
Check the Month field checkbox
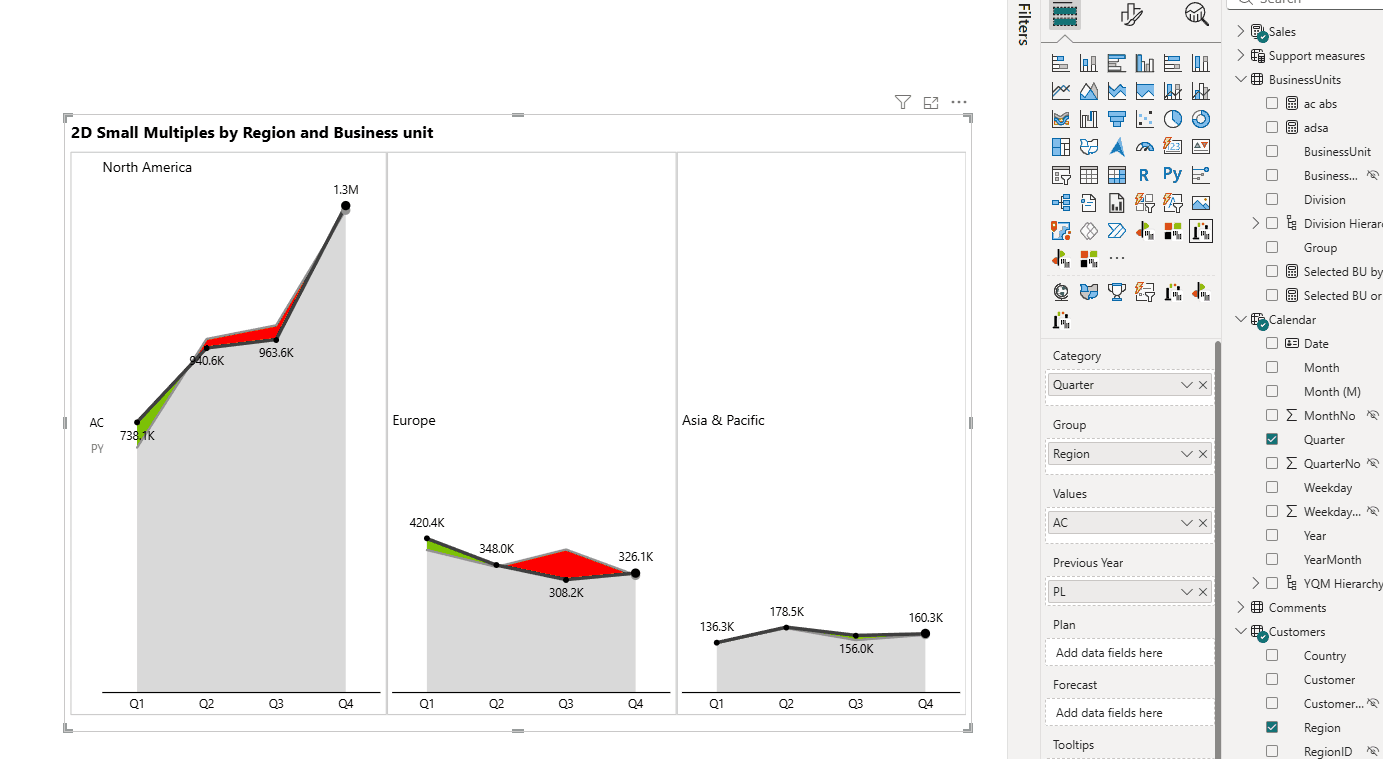point(1272,367)
